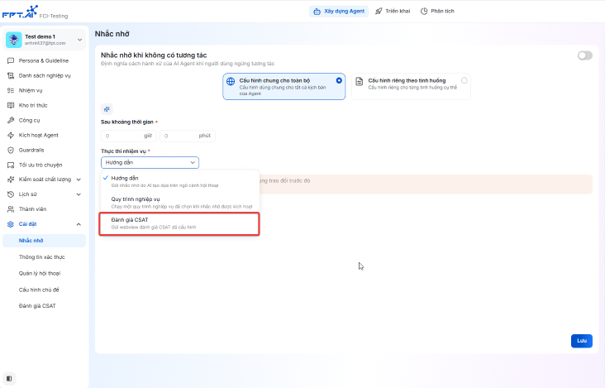
Task: Choose Hướng dẫn option in the list
Action: [180, 181]
